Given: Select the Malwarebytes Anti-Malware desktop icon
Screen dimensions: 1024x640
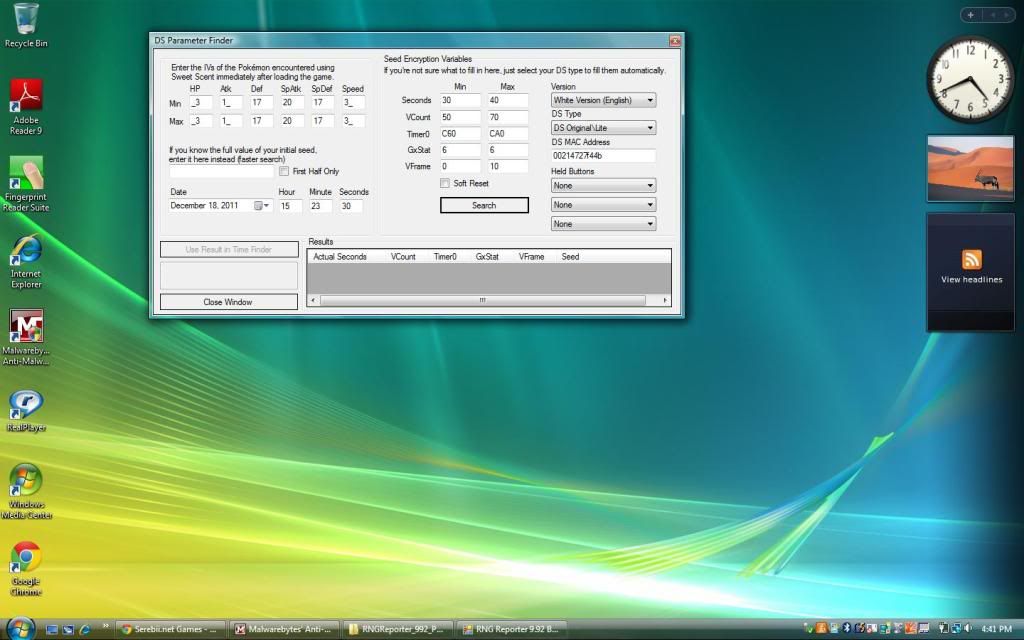Looking at the screenshot, I should tap(25, 337).
